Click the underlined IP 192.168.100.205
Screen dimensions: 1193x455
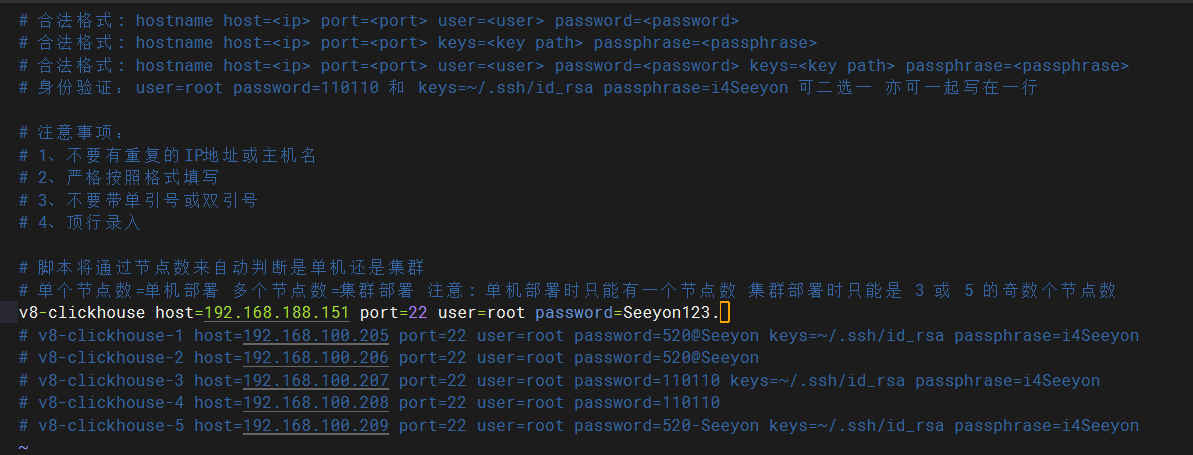(x=316, y=336)
